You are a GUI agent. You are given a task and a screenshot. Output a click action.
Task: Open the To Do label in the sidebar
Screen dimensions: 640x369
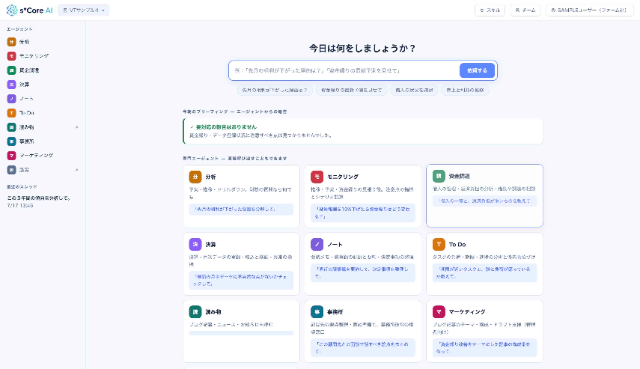point(27,113)
